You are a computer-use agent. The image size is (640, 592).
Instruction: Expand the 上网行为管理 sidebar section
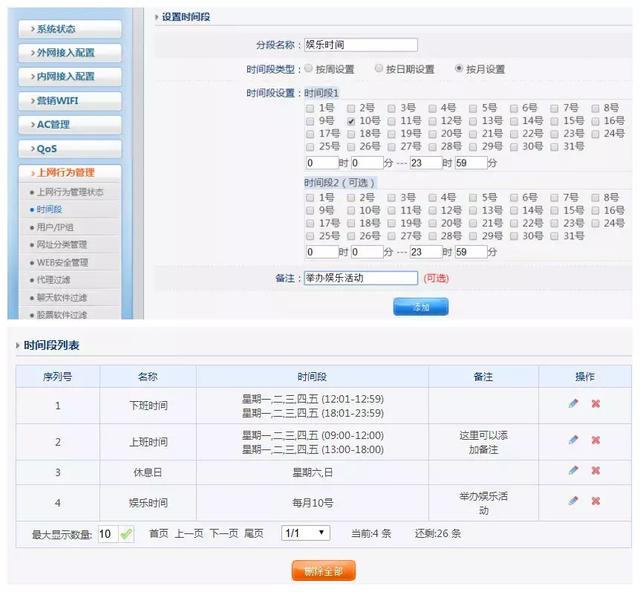70,172
